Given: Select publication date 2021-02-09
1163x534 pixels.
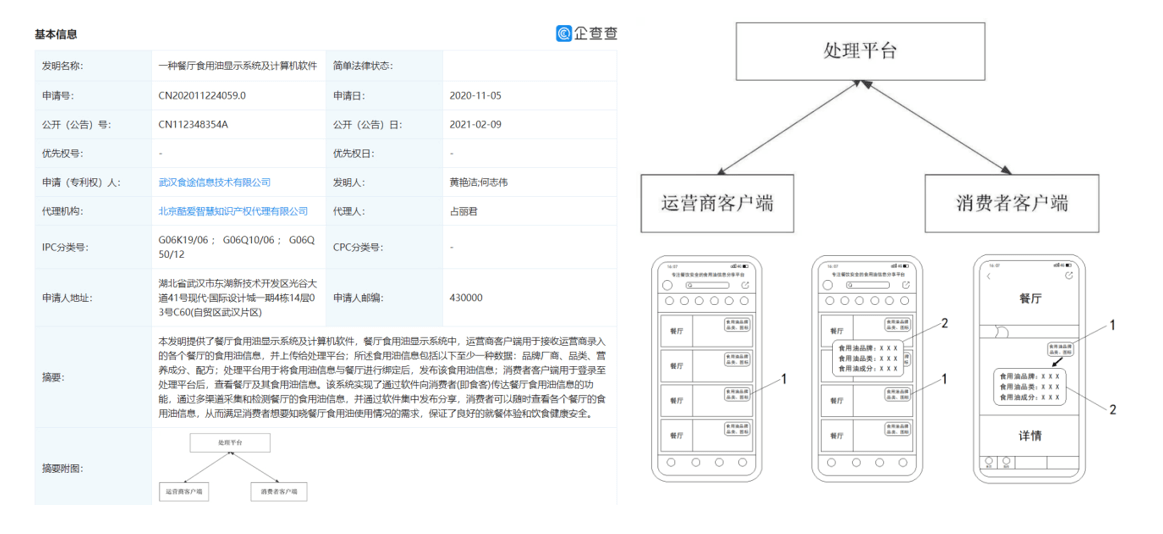Looking at the screenshot, I should (475, 125).
